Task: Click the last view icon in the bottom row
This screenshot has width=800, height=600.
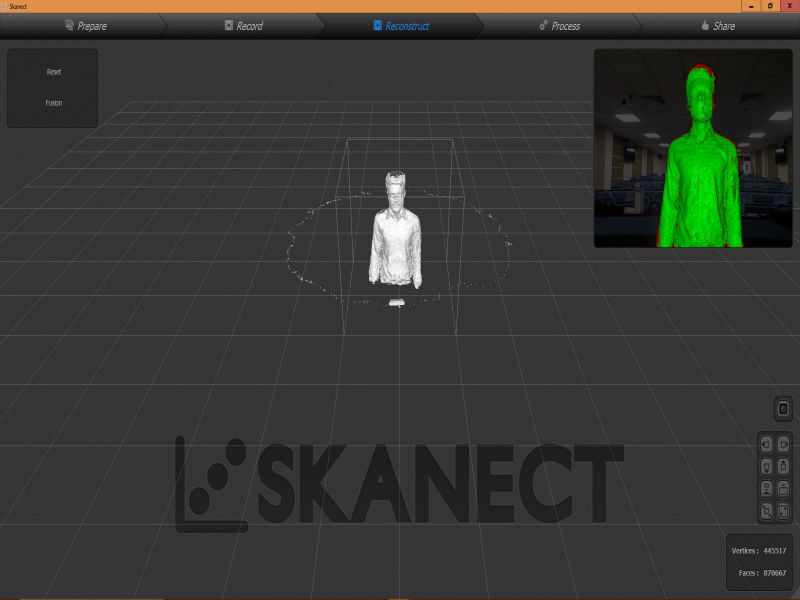Action: [784, 511]
